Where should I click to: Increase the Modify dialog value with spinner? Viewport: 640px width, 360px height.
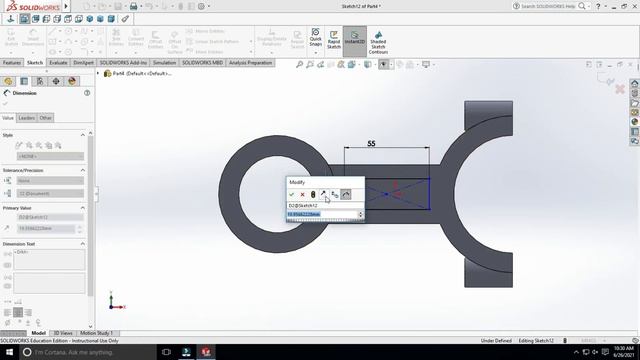tap(360, 213)
